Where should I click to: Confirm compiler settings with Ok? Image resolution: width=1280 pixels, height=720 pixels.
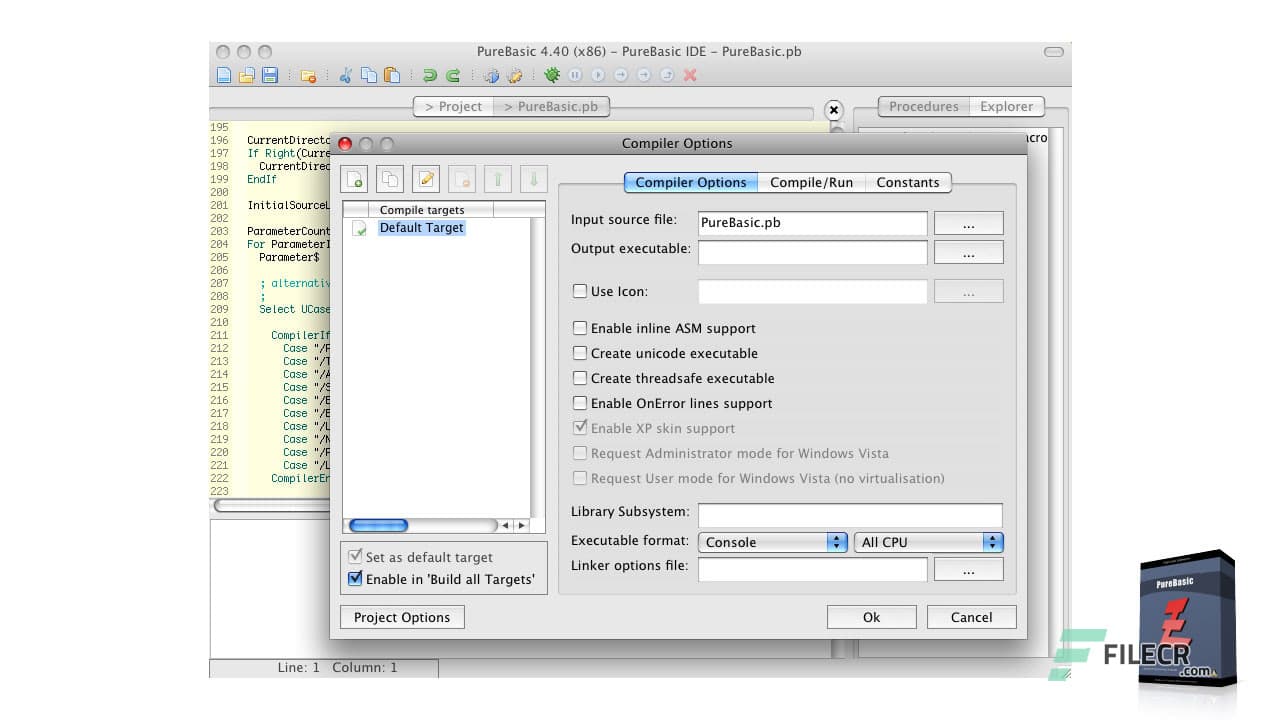[870, 616]
